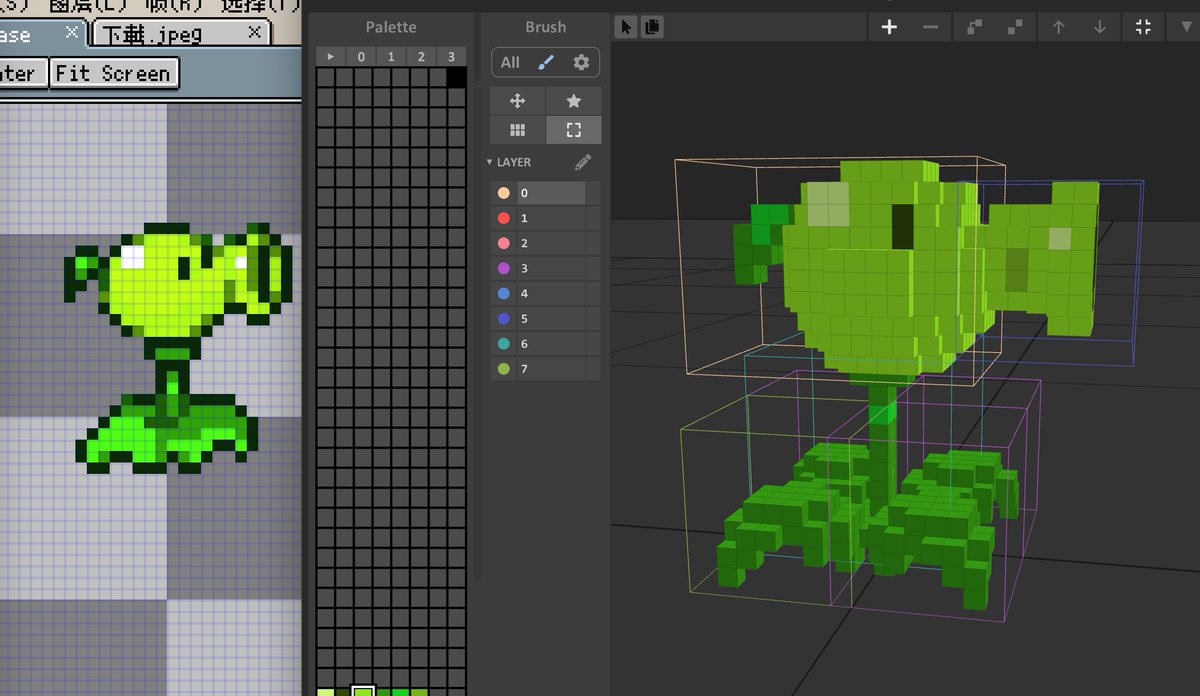
Task: Move object up with up arrow
Action: pos(1058,27)
